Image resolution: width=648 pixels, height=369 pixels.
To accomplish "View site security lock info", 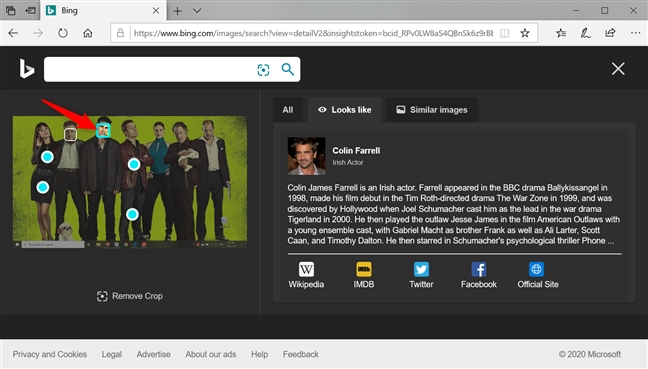I will [x=120, y=33].
